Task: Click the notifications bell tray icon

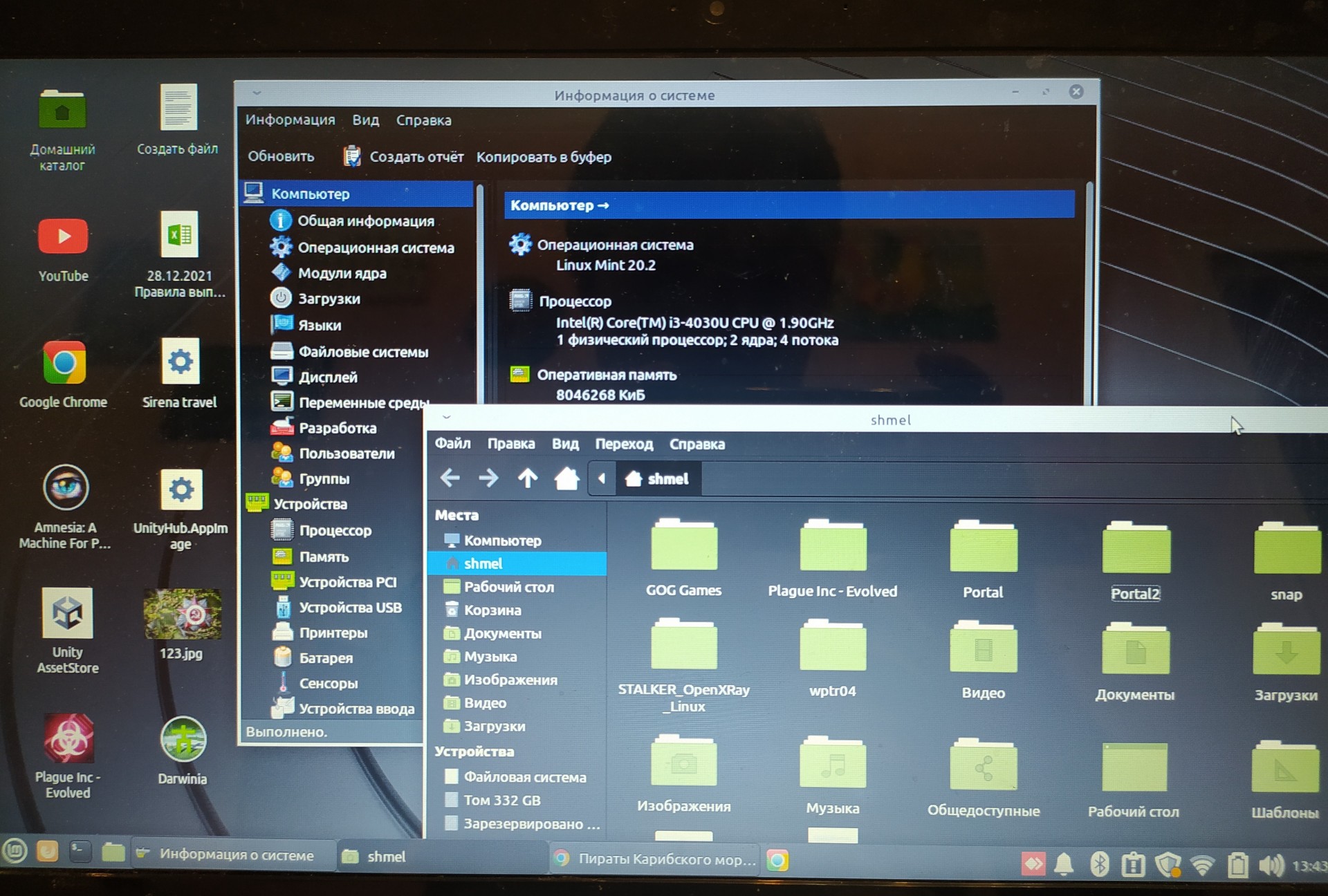Action: click(x=1064, y=864)
